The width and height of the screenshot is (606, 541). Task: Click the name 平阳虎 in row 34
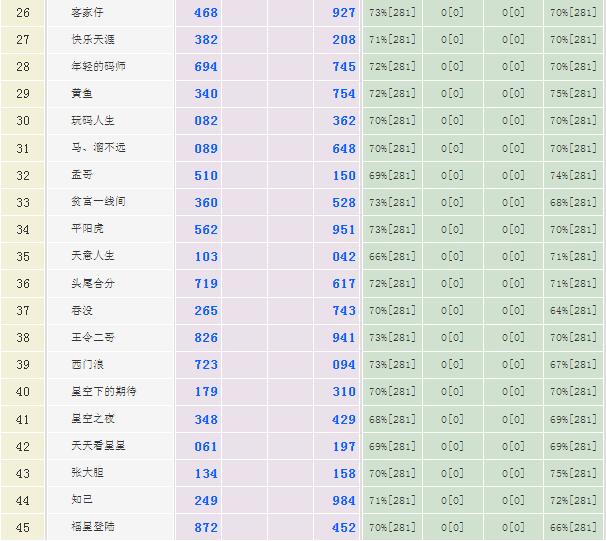point(86,229)
